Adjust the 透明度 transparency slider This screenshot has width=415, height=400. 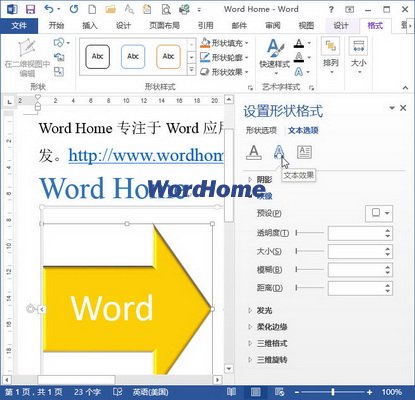coord(310,233)
